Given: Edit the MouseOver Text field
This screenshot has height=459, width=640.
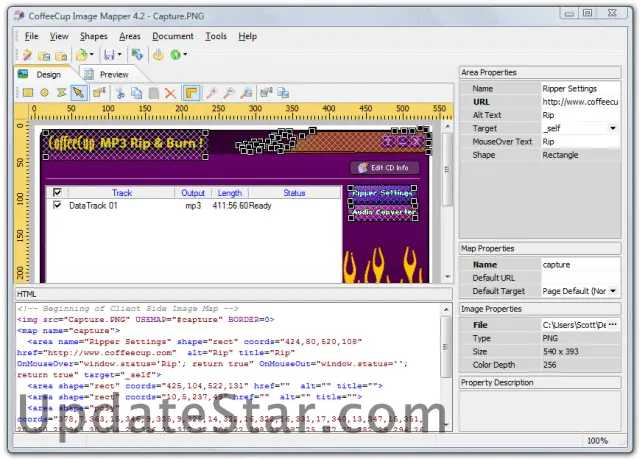Looking at the screenshot, I should [580, 142].
